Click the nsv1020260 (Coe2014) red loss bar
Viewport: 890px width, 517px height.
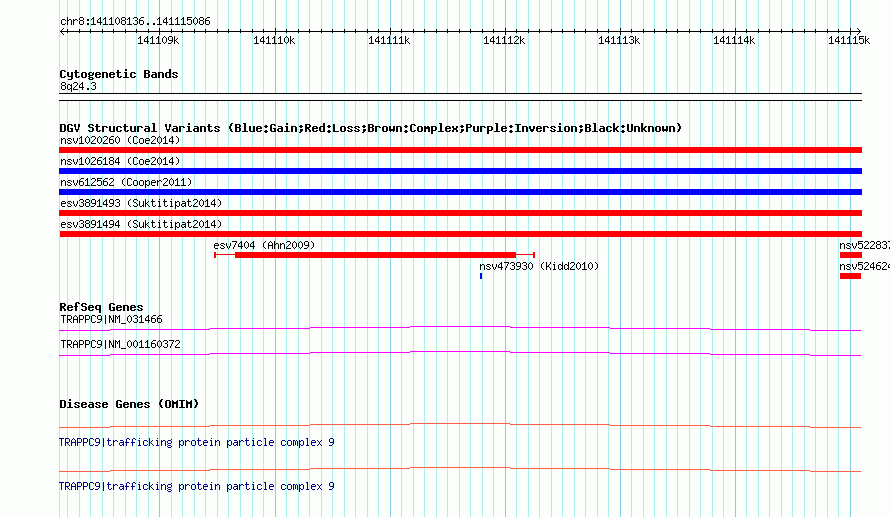pyautogui.click(x=460, y=150)
